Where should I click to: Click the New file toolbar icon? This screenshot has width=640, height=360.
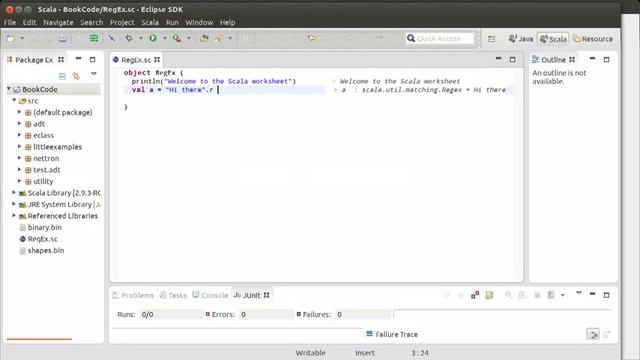11,38
